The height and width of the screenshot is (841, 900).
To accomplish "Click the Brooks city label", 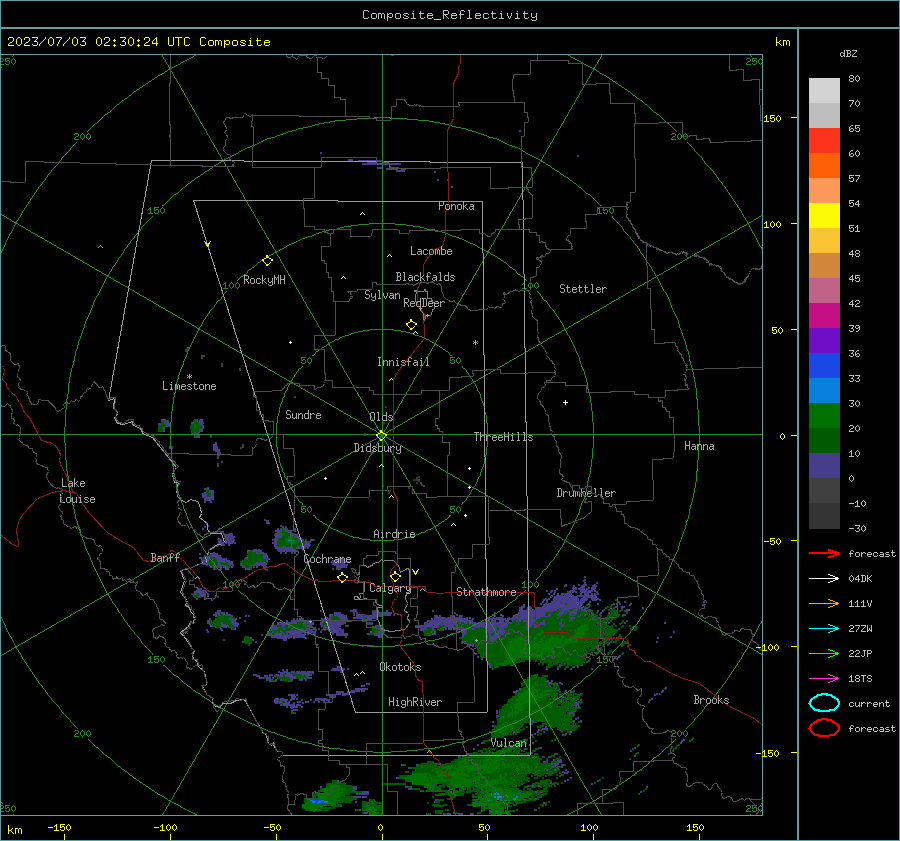I will click(711, 700).
